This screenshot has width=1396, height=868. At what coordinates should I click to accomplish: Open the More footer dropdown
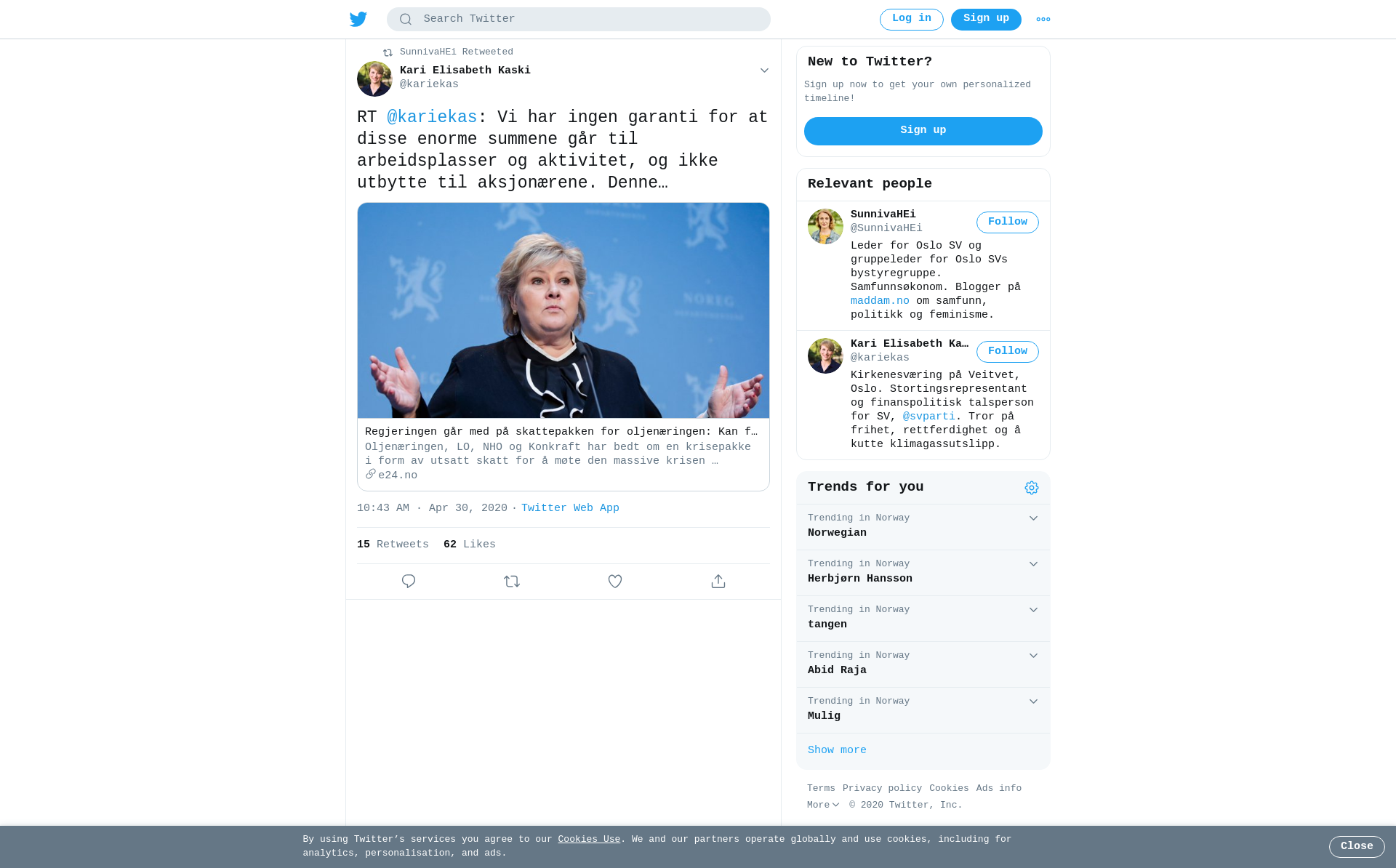[823, 805]
